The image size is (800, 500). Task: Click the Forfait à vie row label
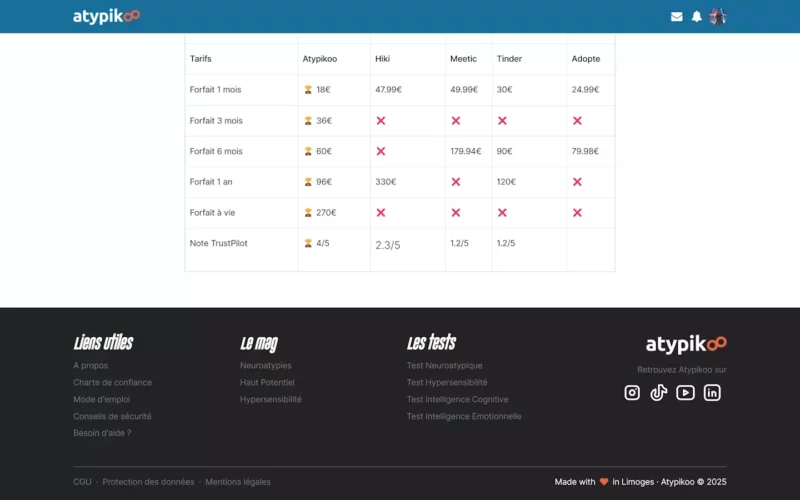coord(212,213)
